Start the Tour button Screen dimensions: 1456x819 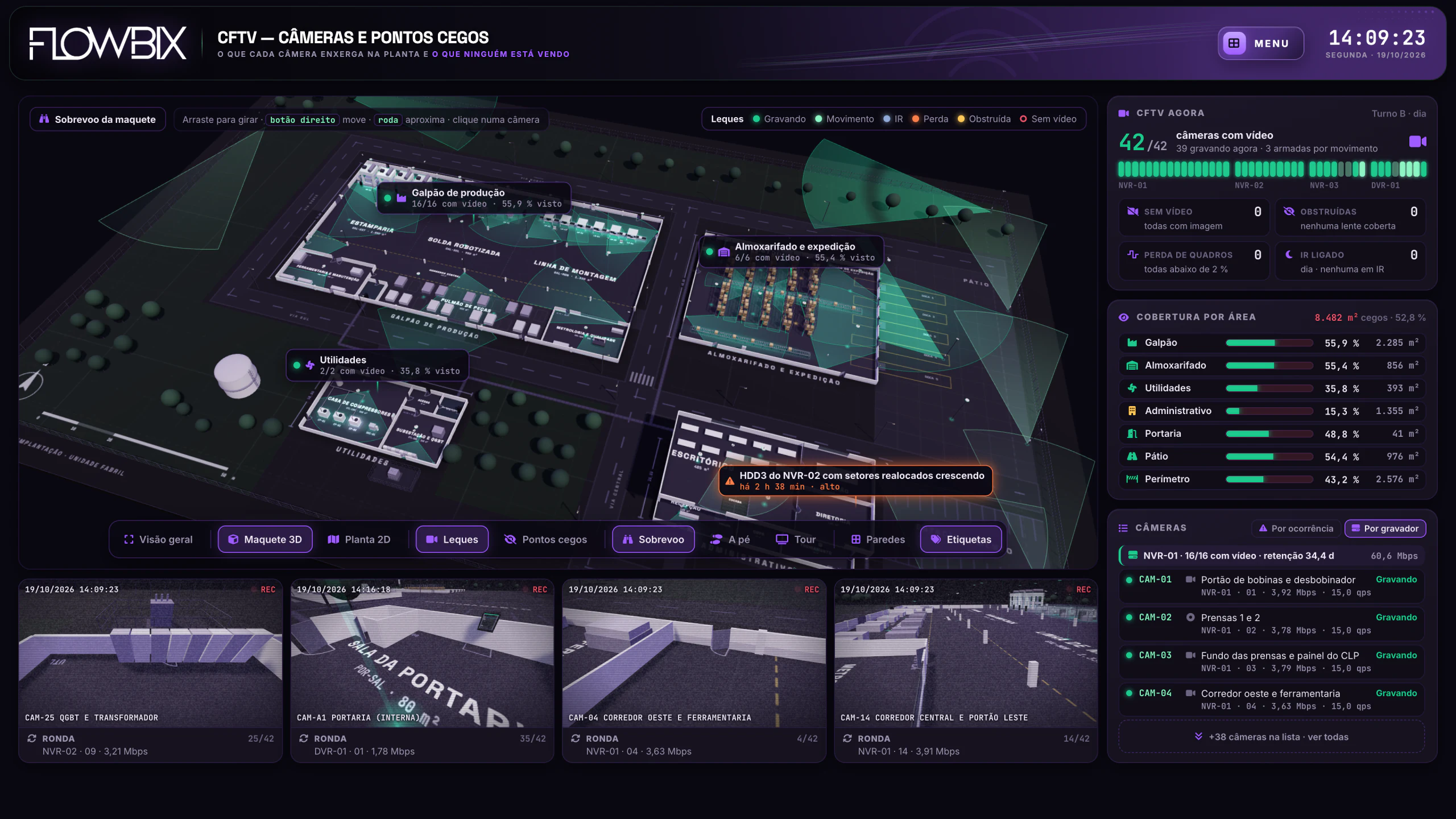tap(796, 539)
